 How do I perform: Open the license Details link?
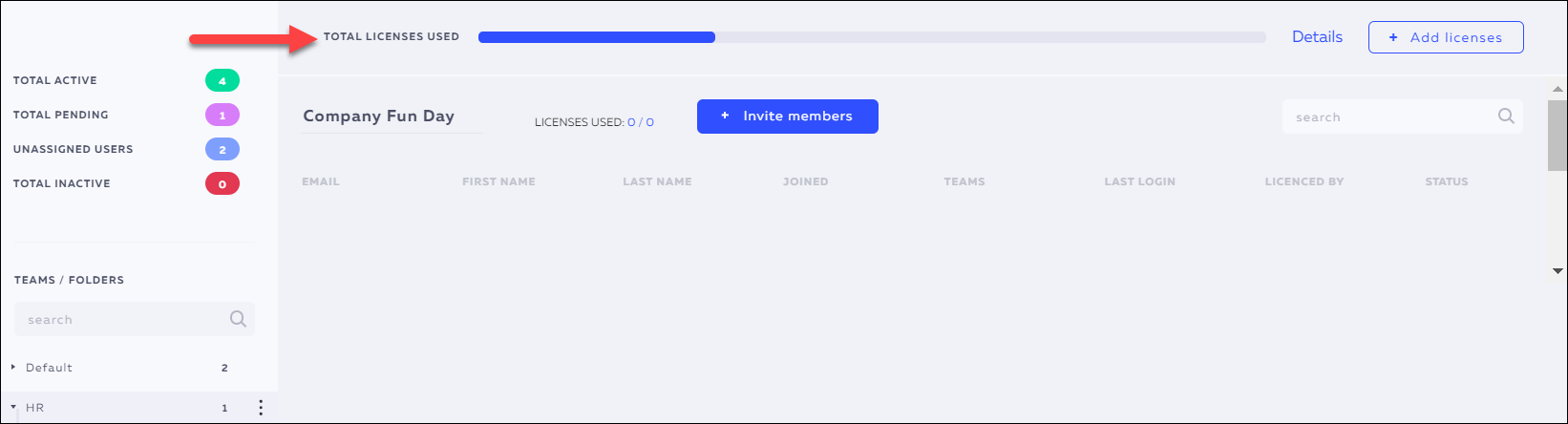[1317, 37]
